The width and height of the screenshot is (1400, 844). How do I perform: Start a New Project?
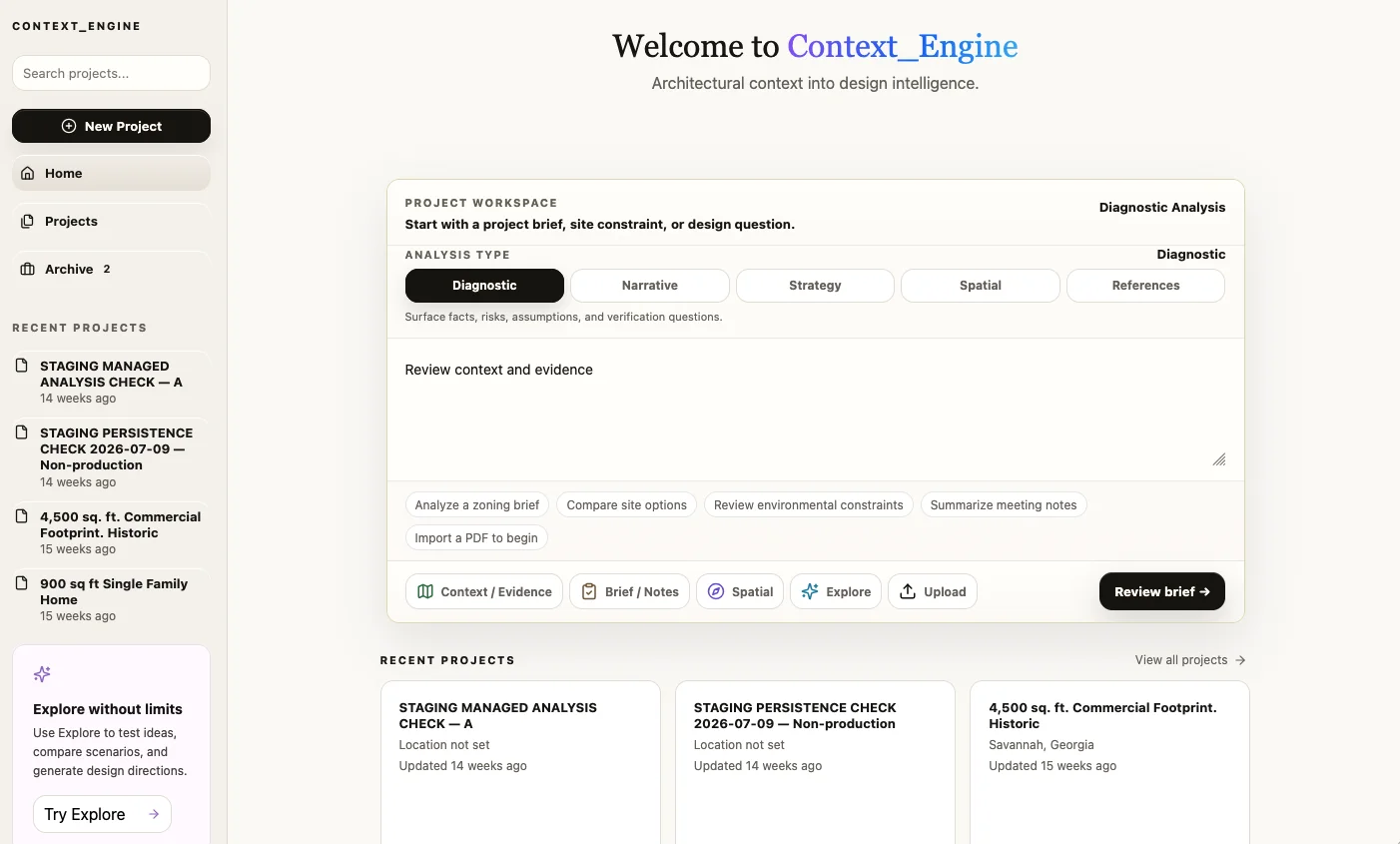point(111,126)
